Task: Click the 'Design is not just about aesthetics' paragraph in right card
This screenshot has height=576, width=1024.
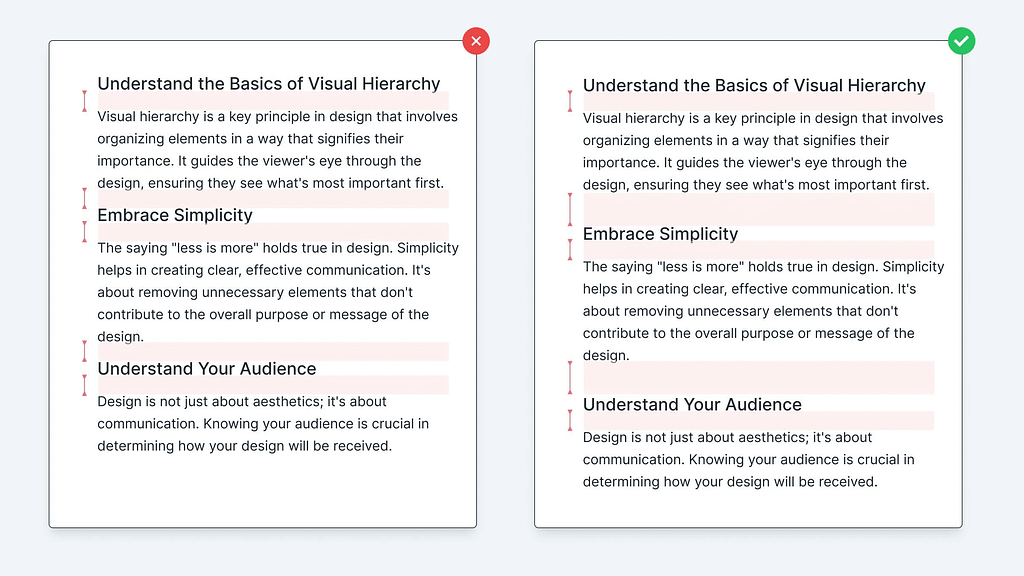Action: (748, 459)
